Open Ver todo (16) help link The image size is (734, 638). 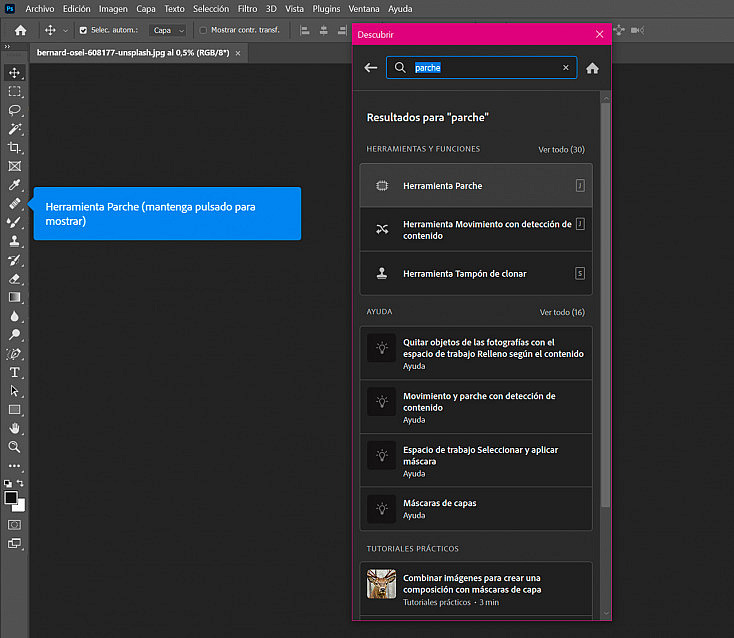pos(562,312)
